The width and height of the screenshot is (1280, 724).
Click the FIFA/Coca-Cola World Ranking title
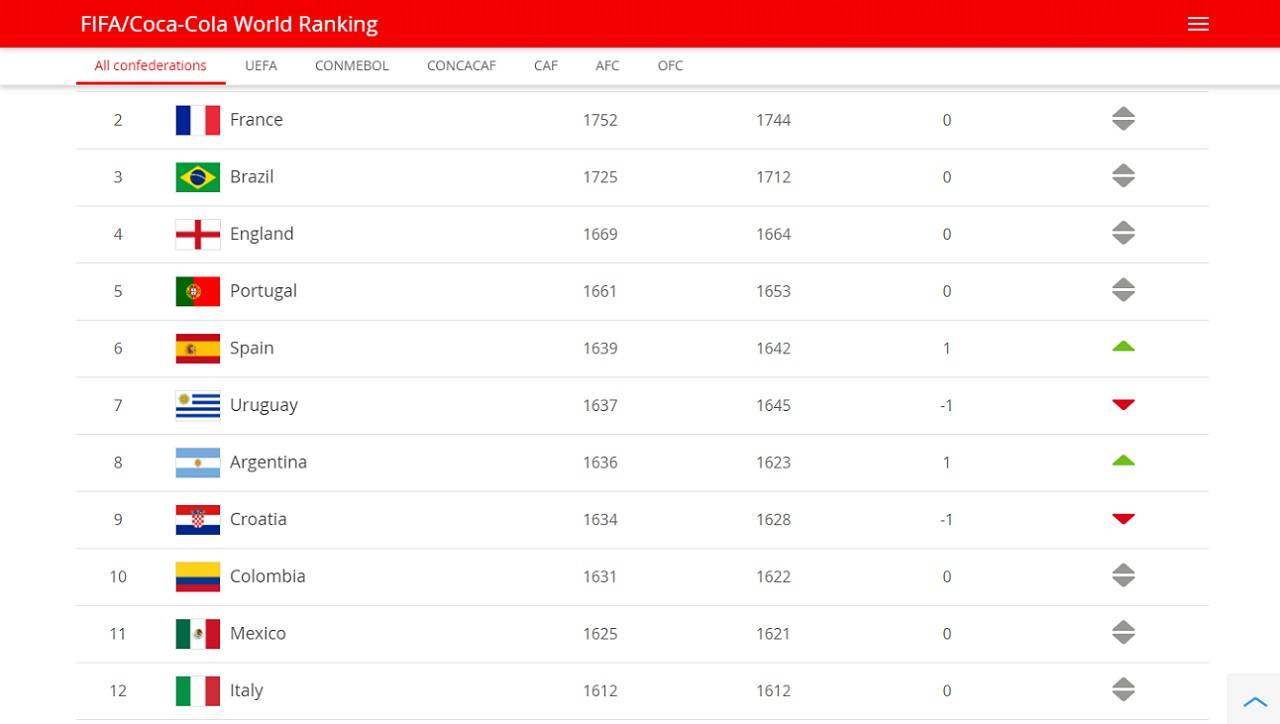click(x=229, y=24)
